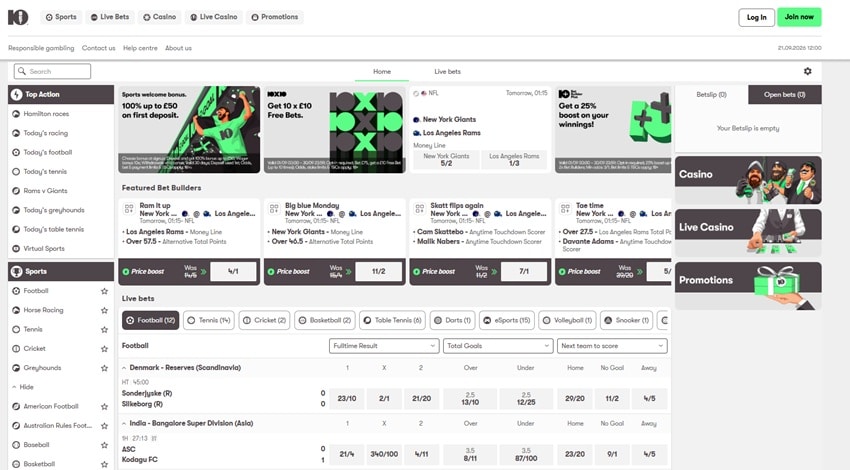Select eSports (15) live filter

506,320
